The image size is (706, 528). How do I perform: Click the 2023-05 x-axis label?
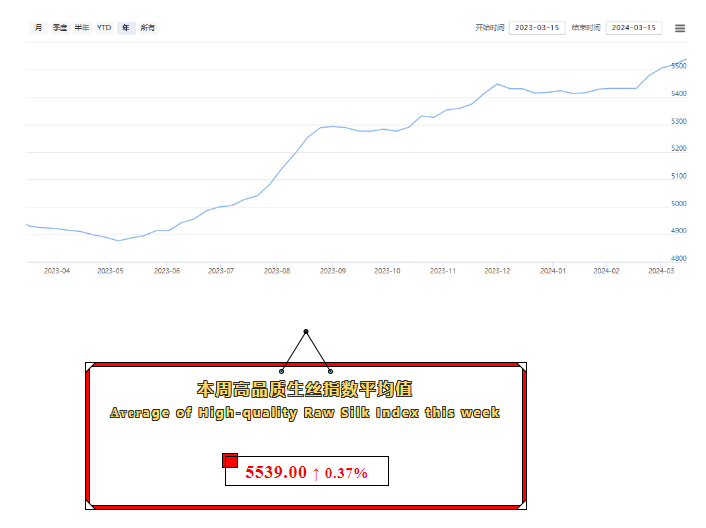[x=111, y=270]
